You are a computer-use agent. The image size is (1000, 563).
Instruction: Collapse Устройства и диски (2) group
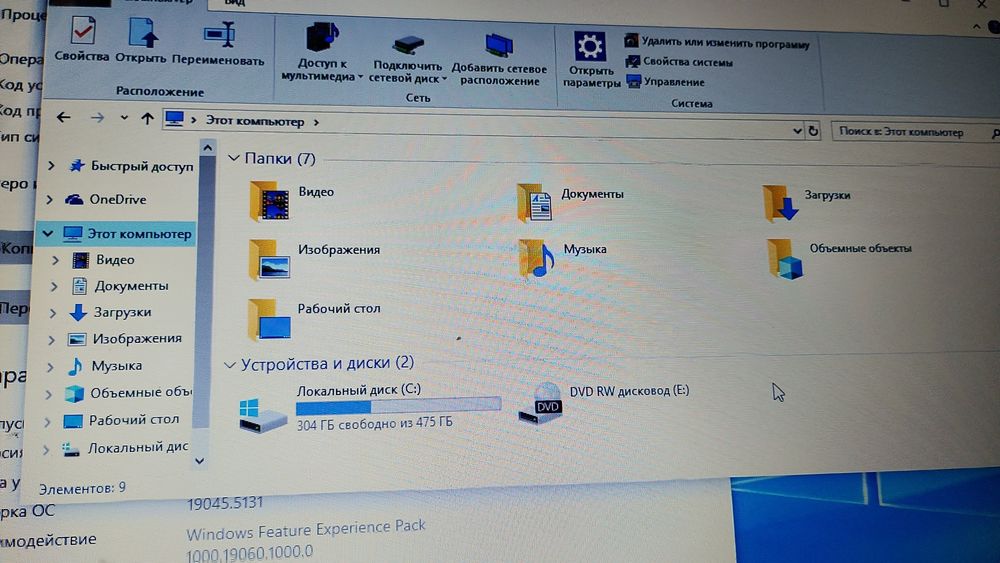230,365
